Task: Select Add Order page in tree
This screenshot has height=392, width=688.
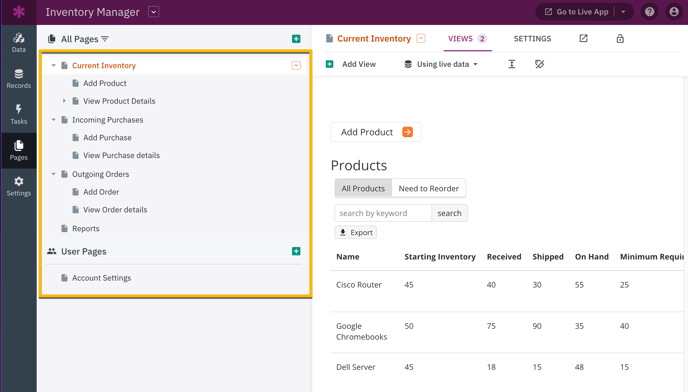Action: [x=101, y=192]
